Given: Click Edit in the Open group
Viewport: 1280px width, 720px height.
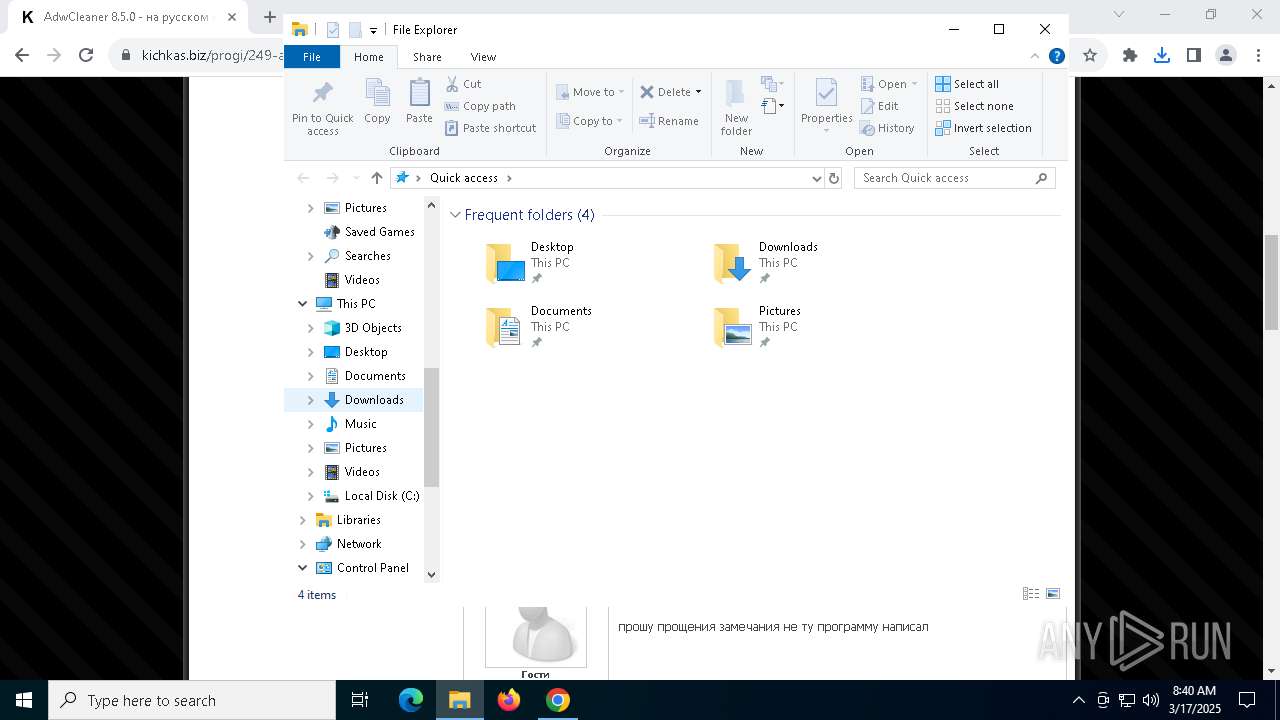Looking at the screenshot, I should (x=879, y=106).
